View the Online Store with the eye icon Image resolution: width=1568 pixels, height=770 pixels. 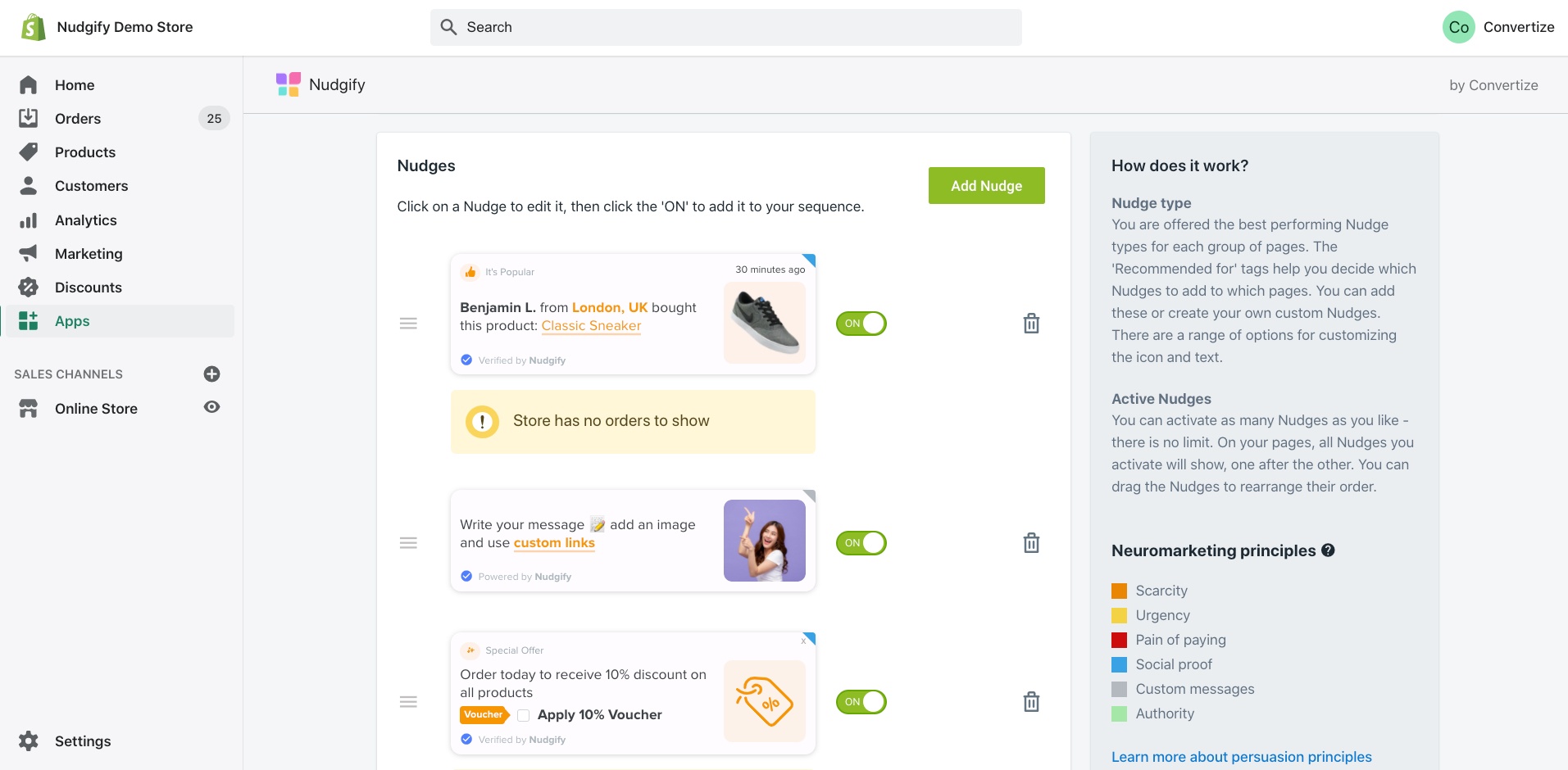click(211, 407)
